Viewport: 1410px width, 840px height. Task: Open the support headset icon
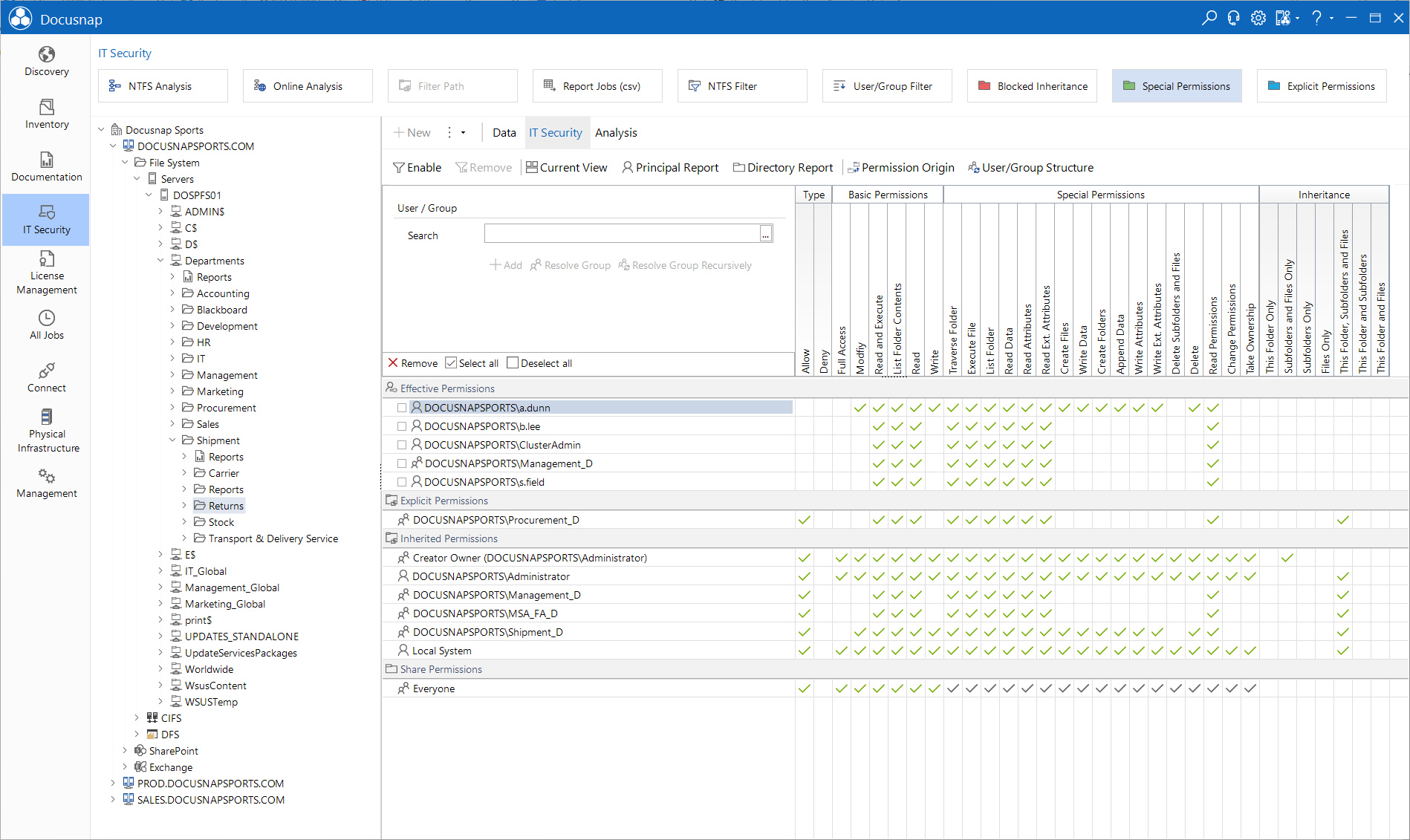(x=1234, y=18)
